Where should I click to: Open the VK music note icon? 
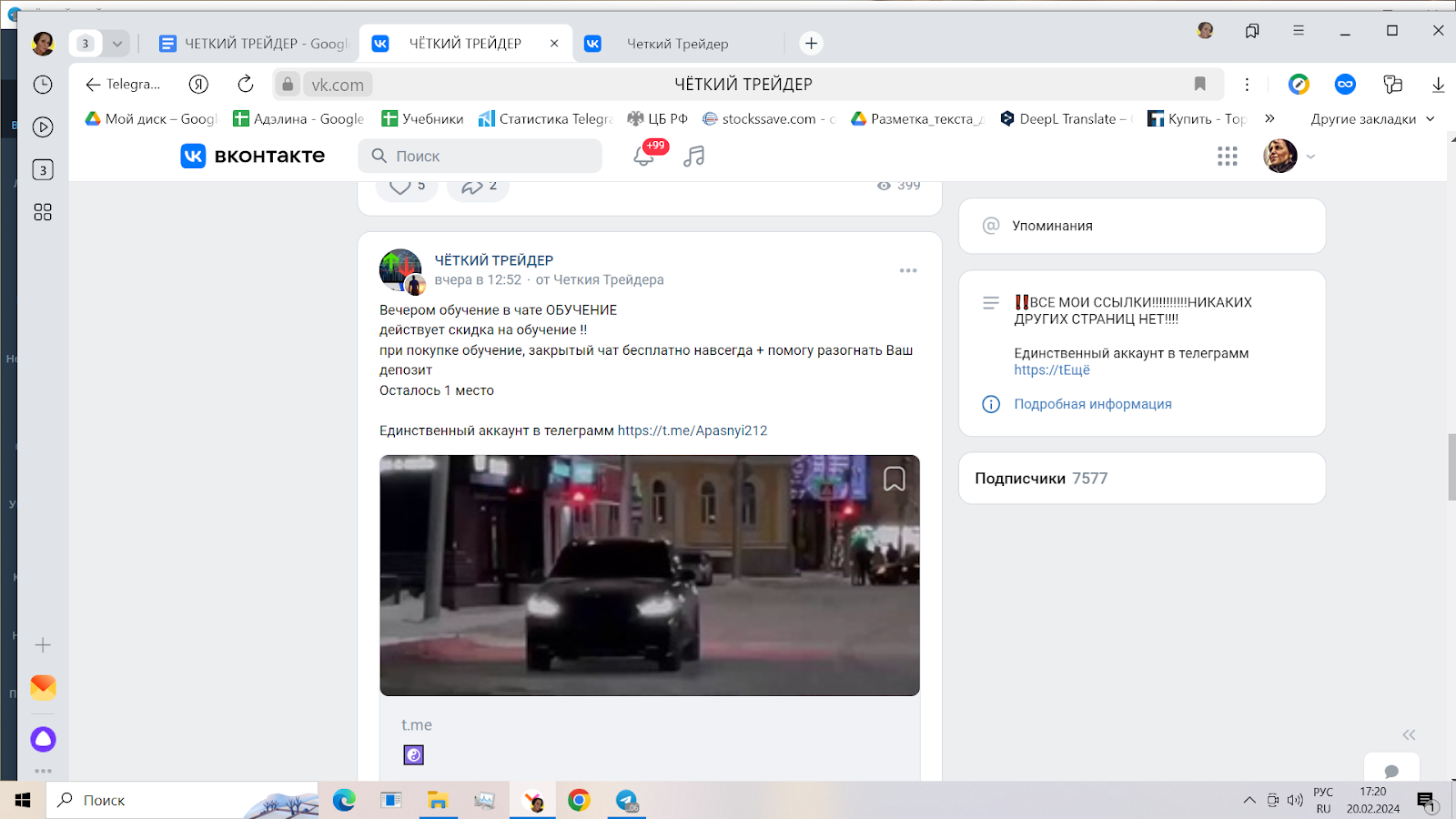click(x=694, y=157)
